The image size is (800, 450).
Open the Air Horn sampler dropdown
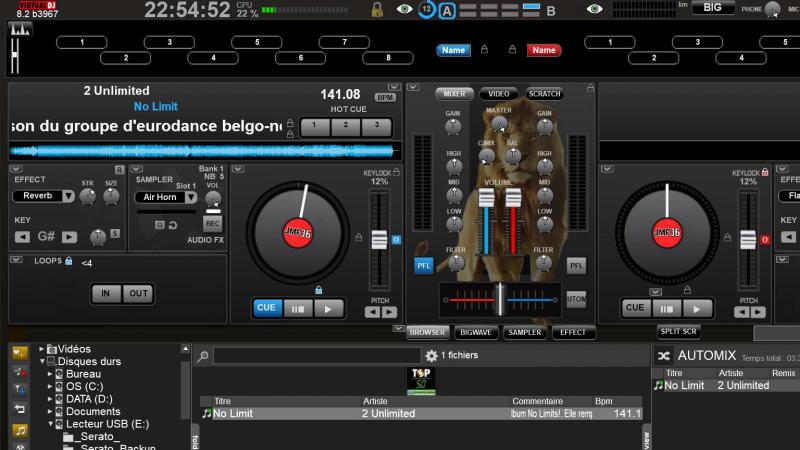click(x=191, y=197)
